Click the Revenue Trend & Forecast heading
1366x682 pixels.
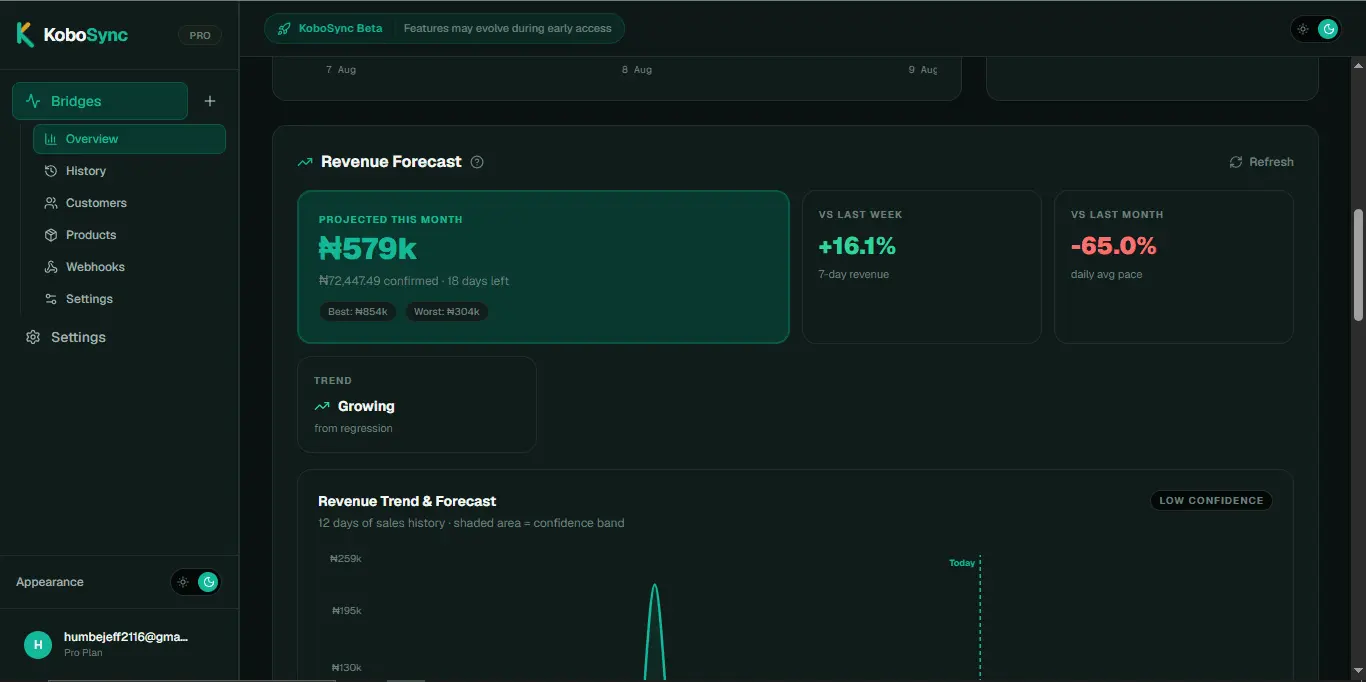[x=407, y=501]
